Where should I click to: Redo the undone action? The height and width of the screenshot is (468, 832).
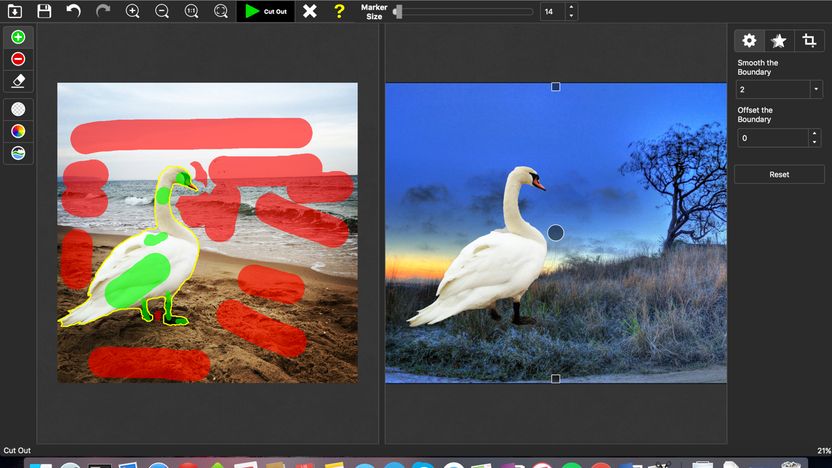click(x=103, y=11)
